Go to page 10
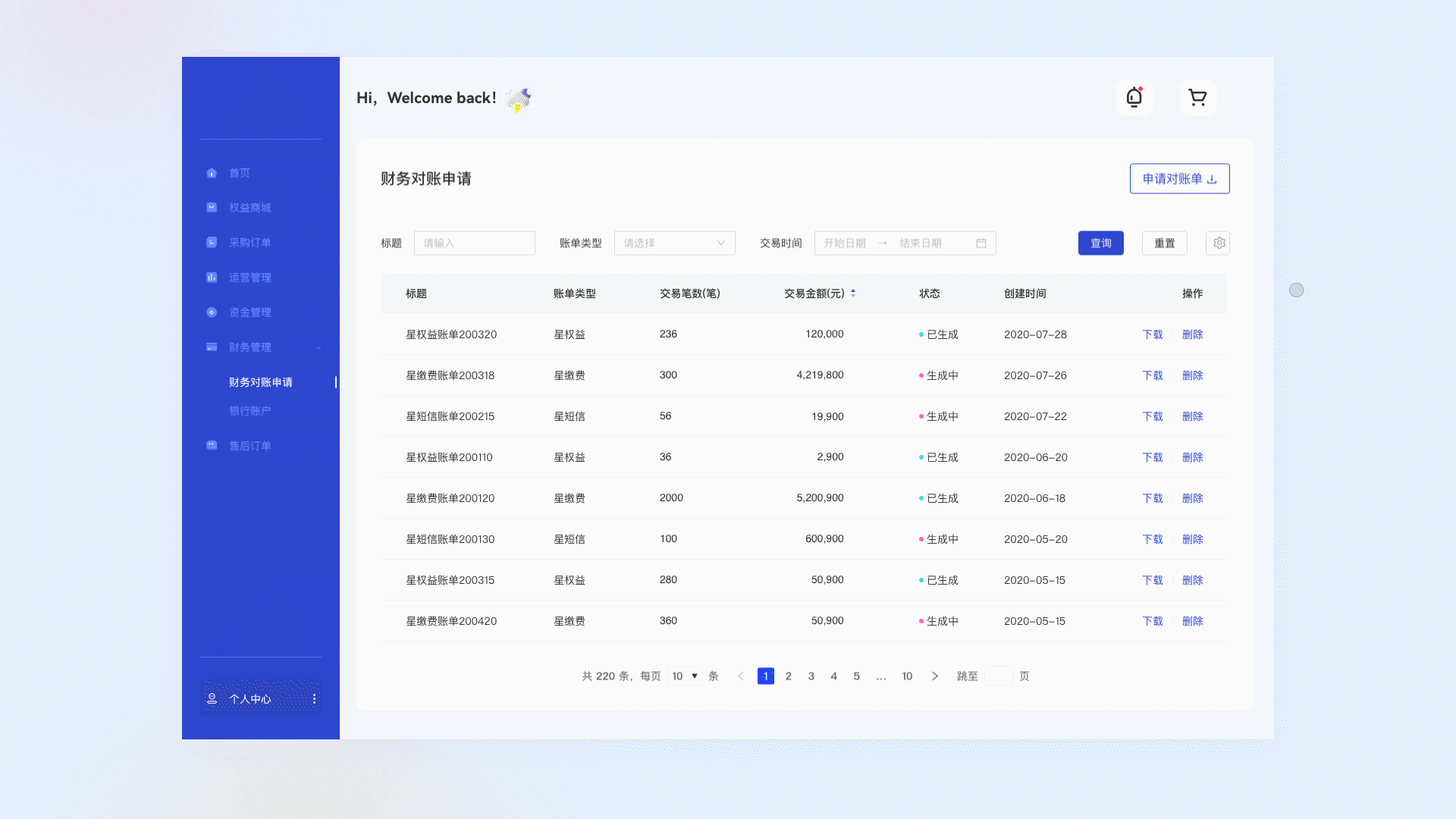The width and height of the screenshot is (1456, 819). pos(907,676)
